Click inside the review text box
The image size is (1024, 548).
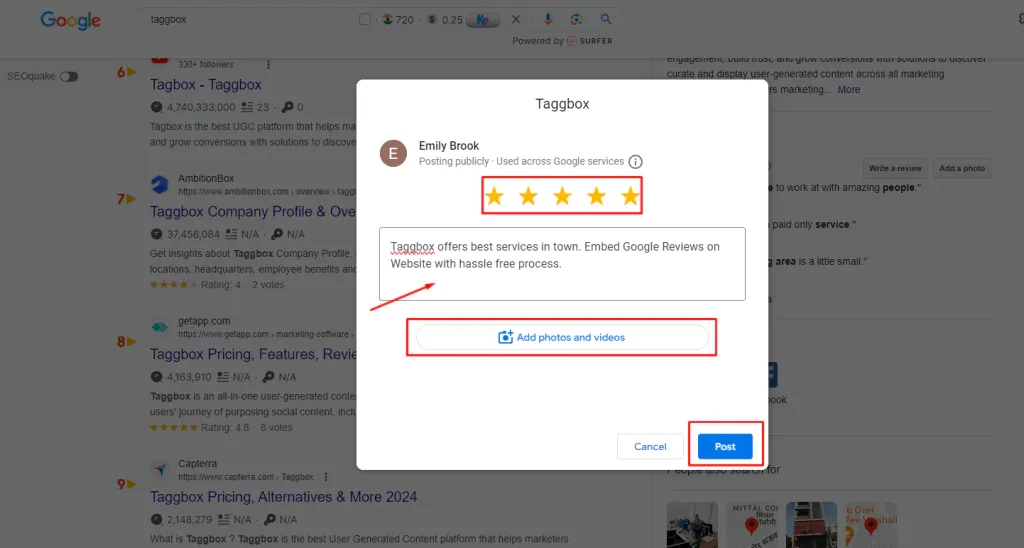tap(562, 264)
